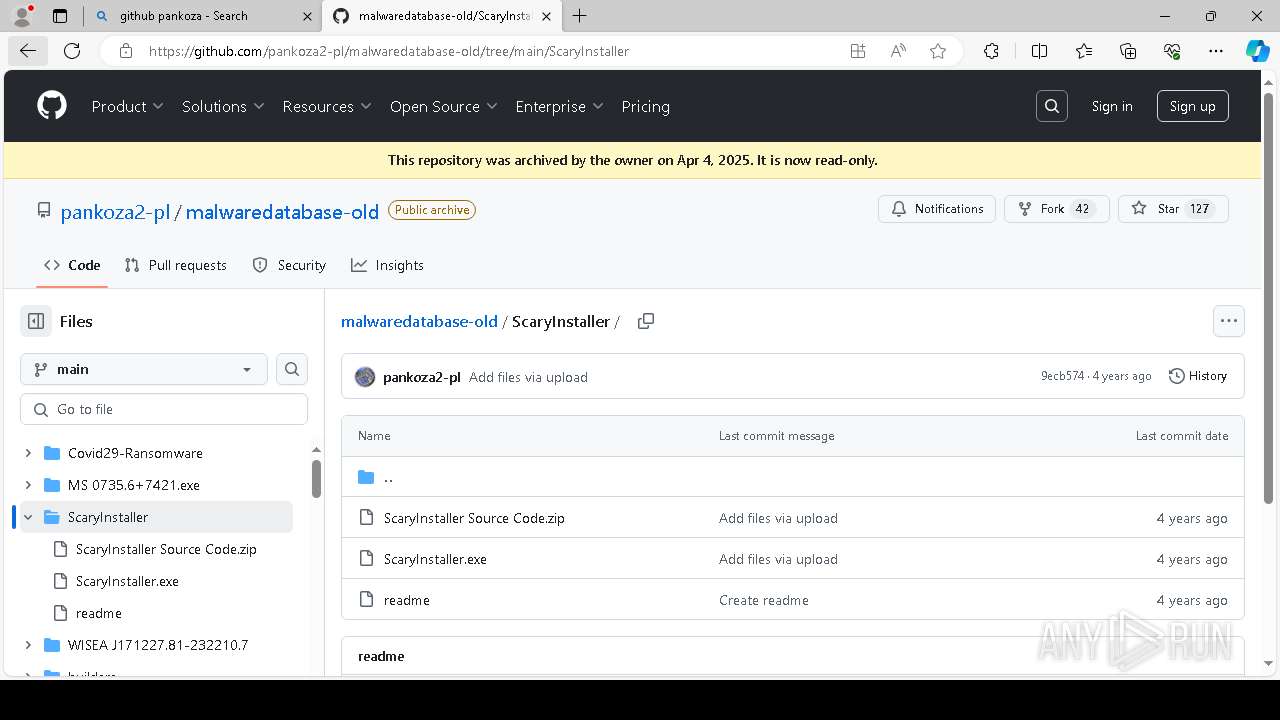This screenshot has width=1280, height=720.
Task: Open ScaryInstaller.exe in the file list
Action: 435,559
